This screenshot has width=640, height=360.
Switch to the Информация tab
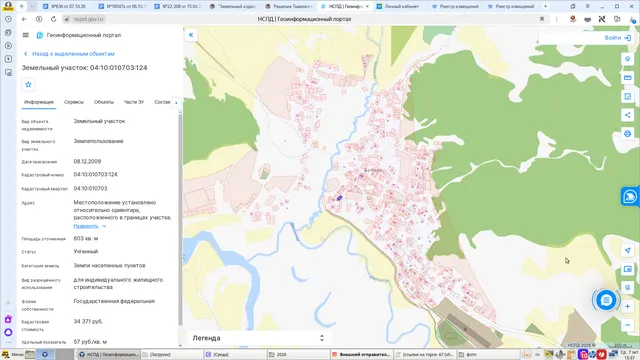click(x=39, y=102)
